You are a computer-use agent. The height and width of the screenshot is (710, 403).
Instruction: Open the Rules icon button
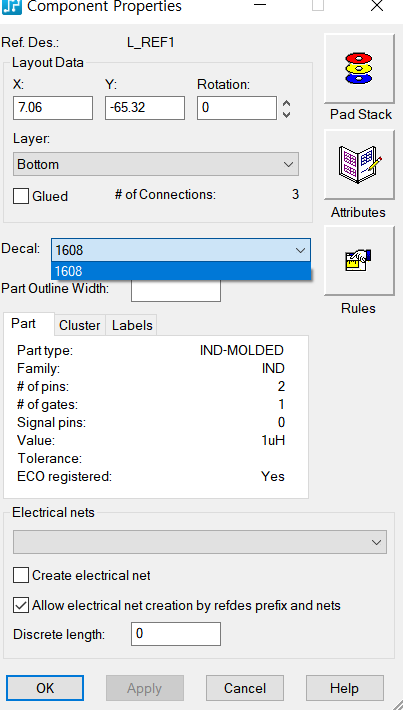pyautogui.click(x=359, y=261)
